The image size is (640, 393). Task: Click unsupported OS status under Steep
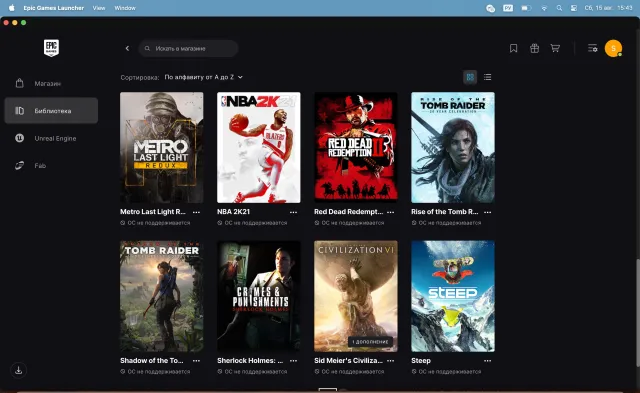tap(447, 371)
